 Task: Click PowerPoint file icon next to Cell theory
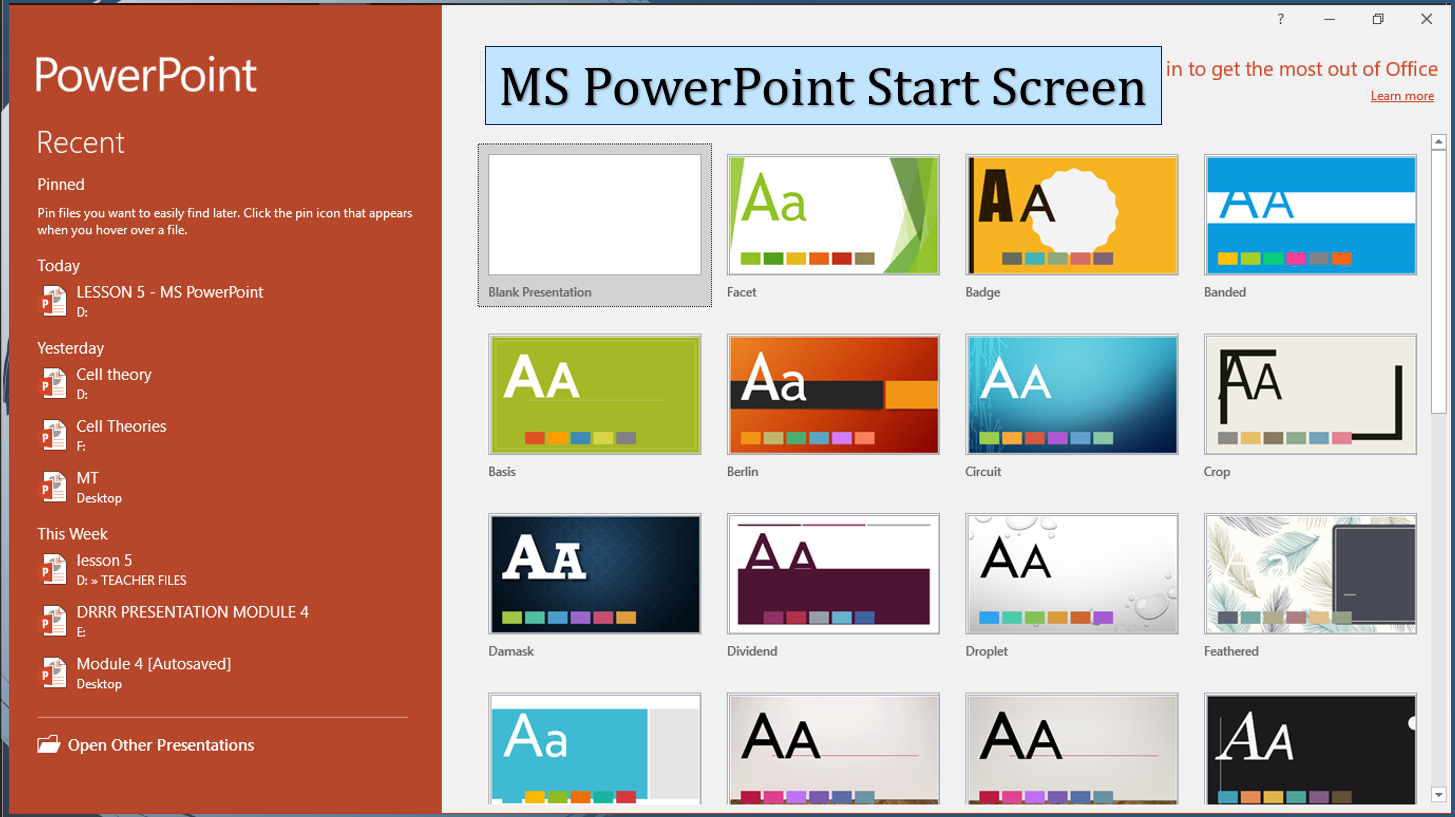(52, 383)
